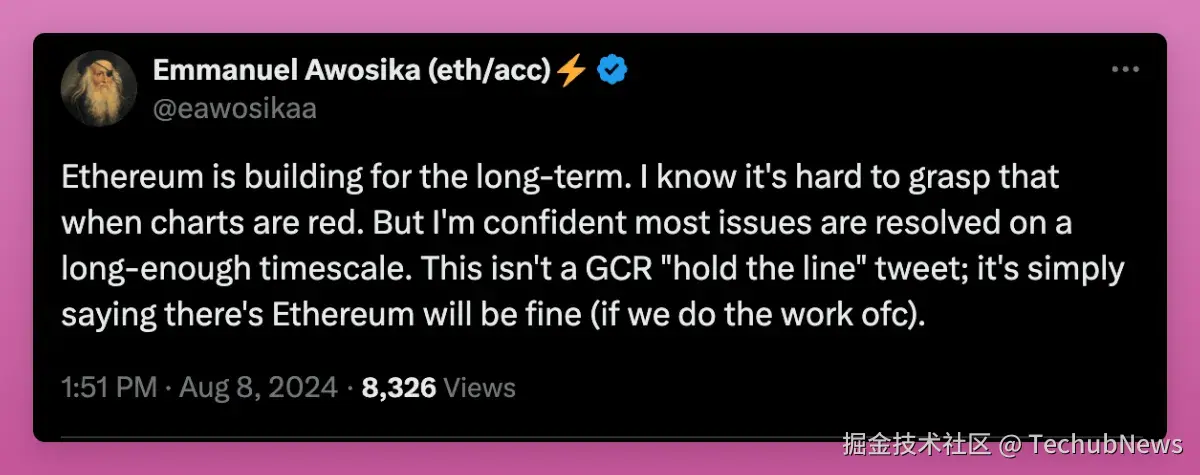Click the Views label

pos(478,387)
